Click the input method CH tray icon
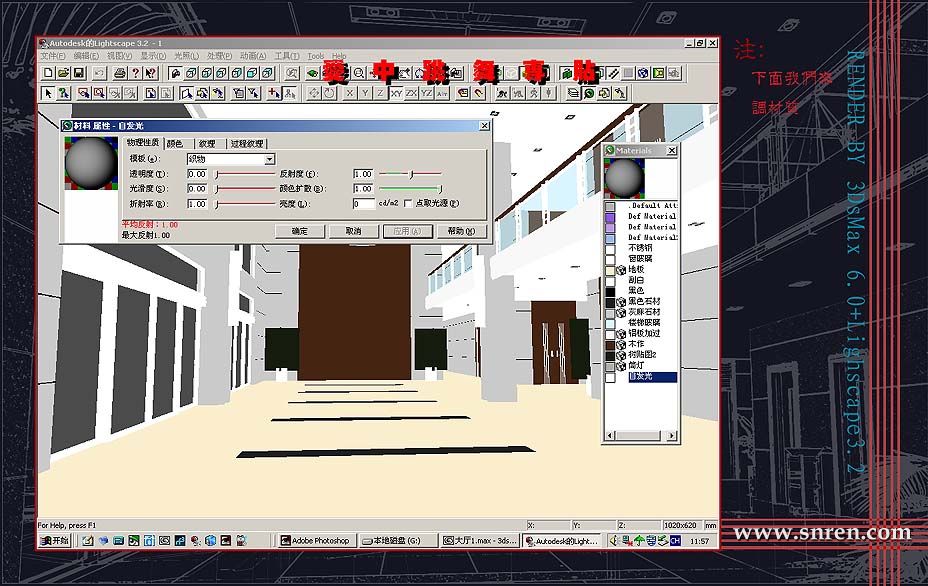928x586 pixels. [675, 540]
